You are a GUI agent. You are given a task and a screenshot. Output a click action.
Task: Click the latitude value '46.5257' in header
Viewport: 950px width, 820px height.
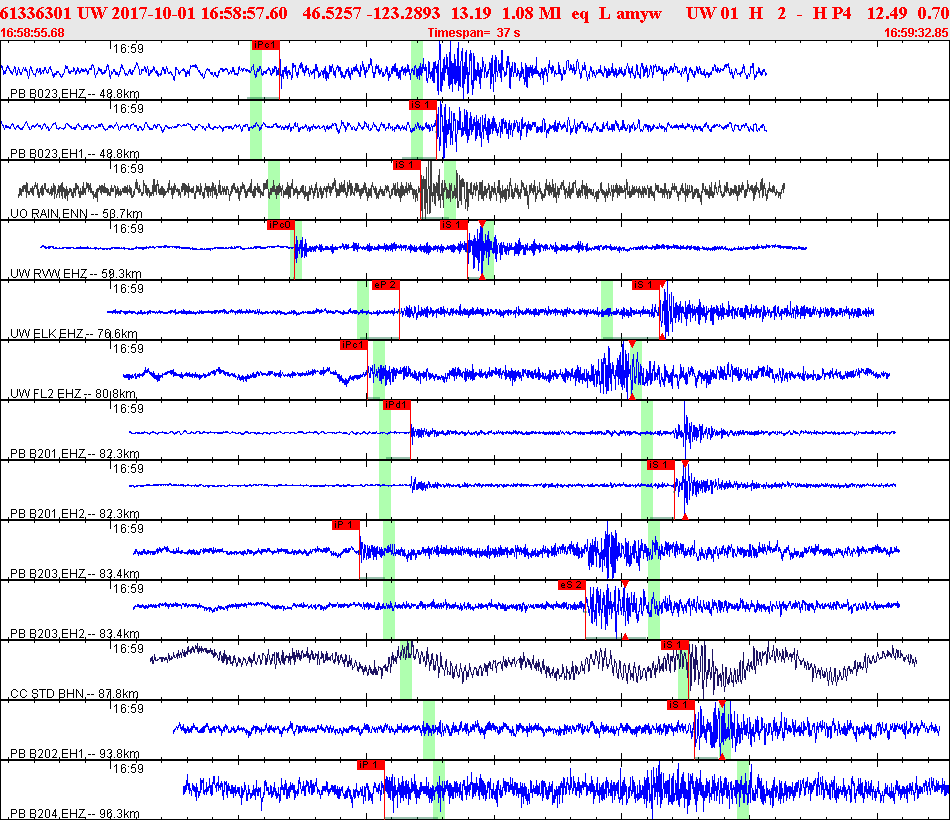click(332, 13)
